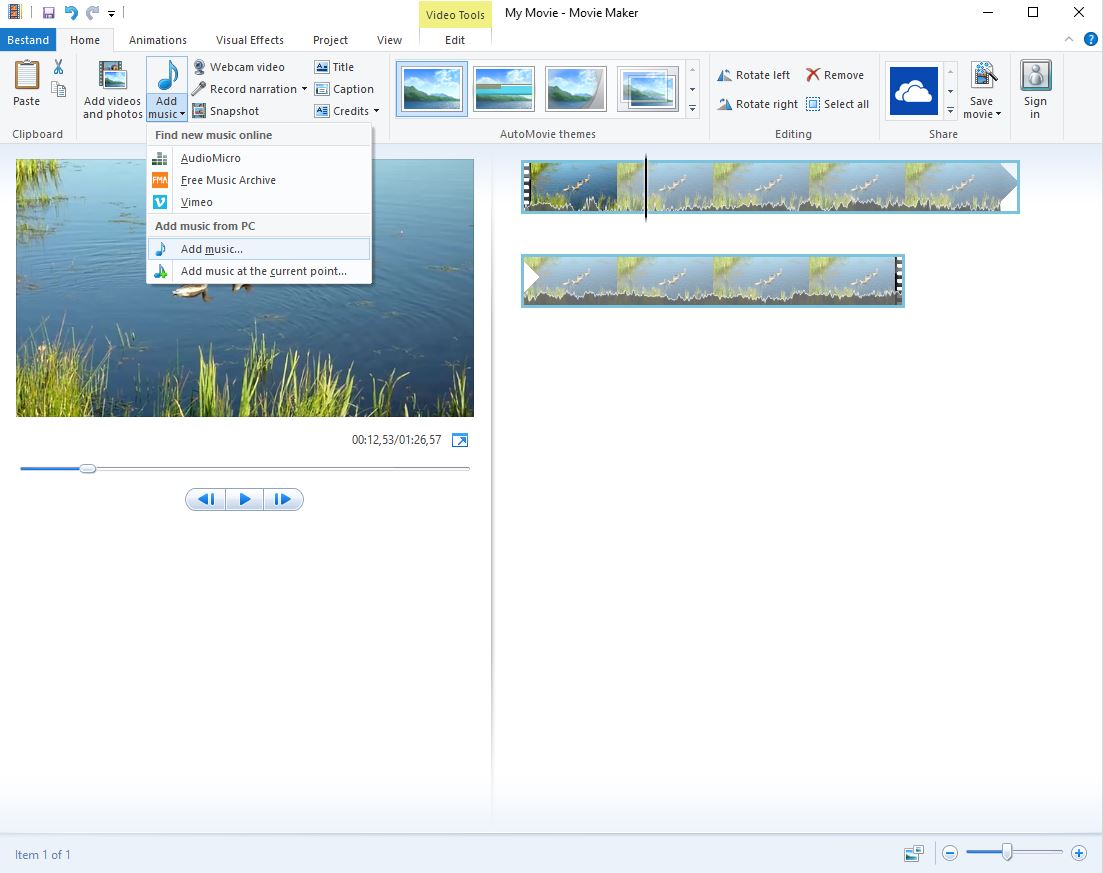The height and width of the screenshot is (873, 1103).
Task: Toggle thumbnail size icon in status bar
Action: click(x=913, y=853)
